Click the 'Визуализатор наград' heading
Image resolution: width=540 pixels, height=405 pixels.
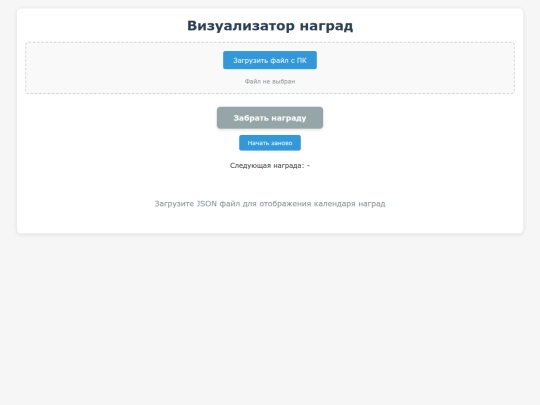pos(270,26)
